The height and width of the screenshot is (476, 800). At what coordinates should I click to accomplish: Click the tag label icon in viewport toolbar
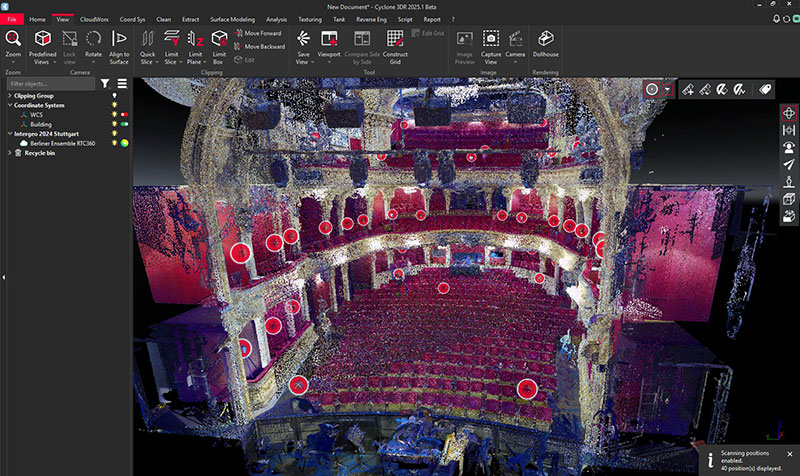point(765,89)
